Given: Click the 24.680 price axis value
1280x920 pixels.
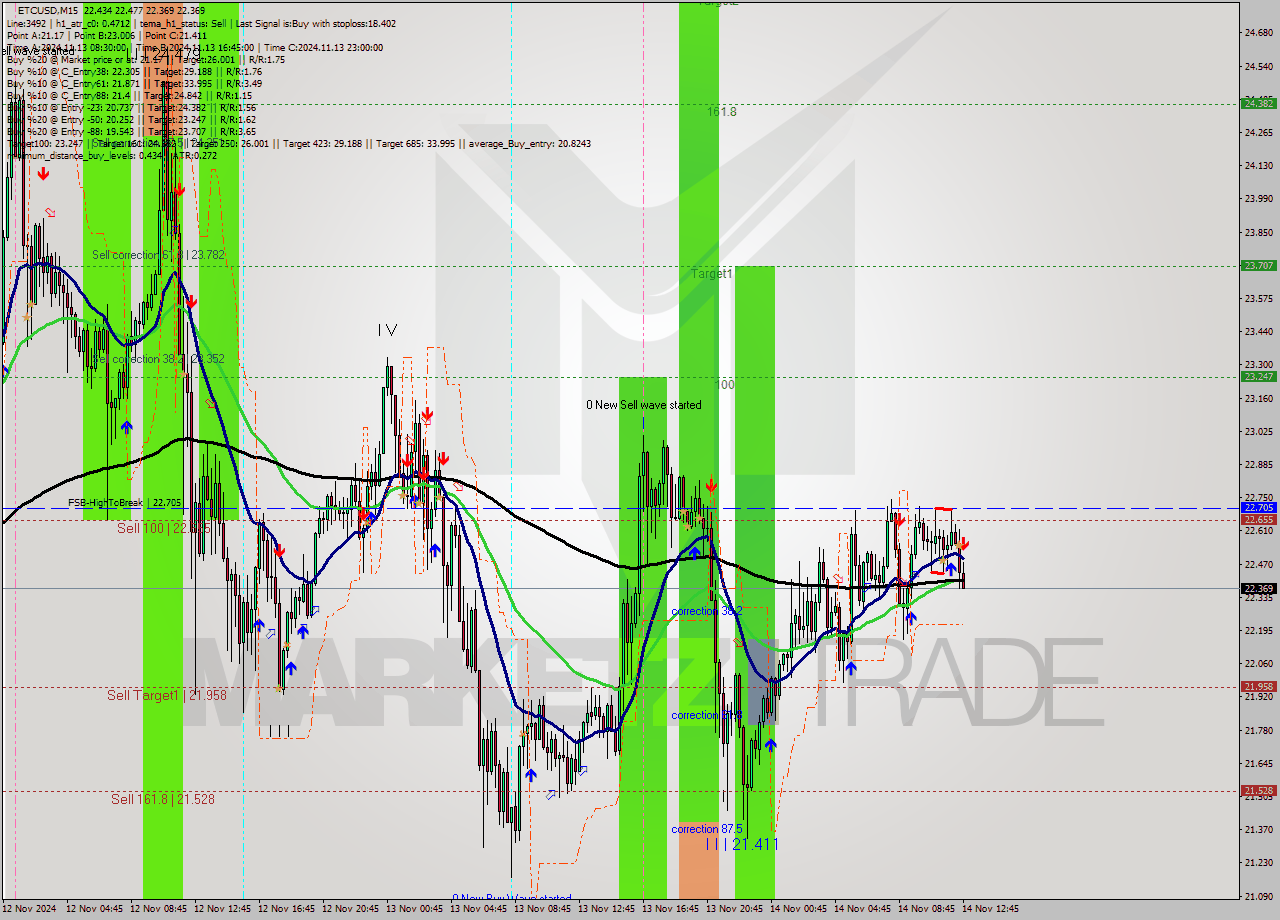Looking at the screenshot, I should click(x=1258, y=33).
